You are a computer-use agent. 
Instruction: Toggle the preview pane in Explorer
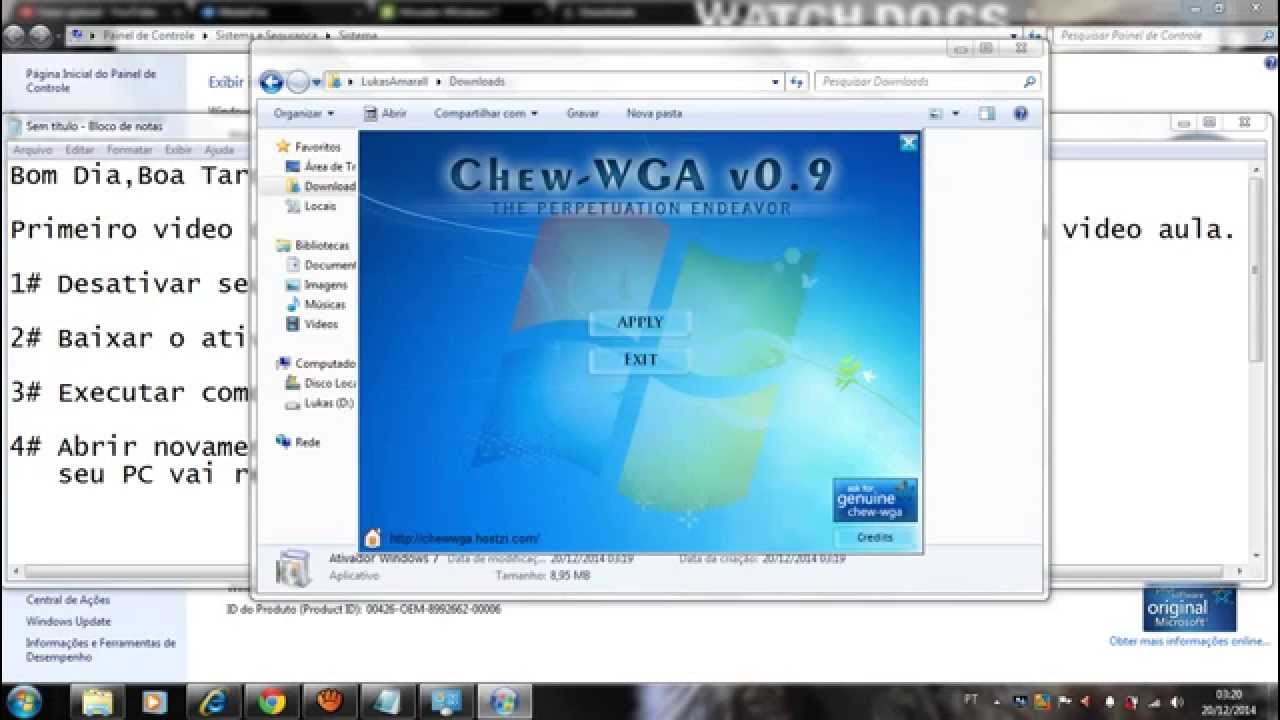coord(987,114)
